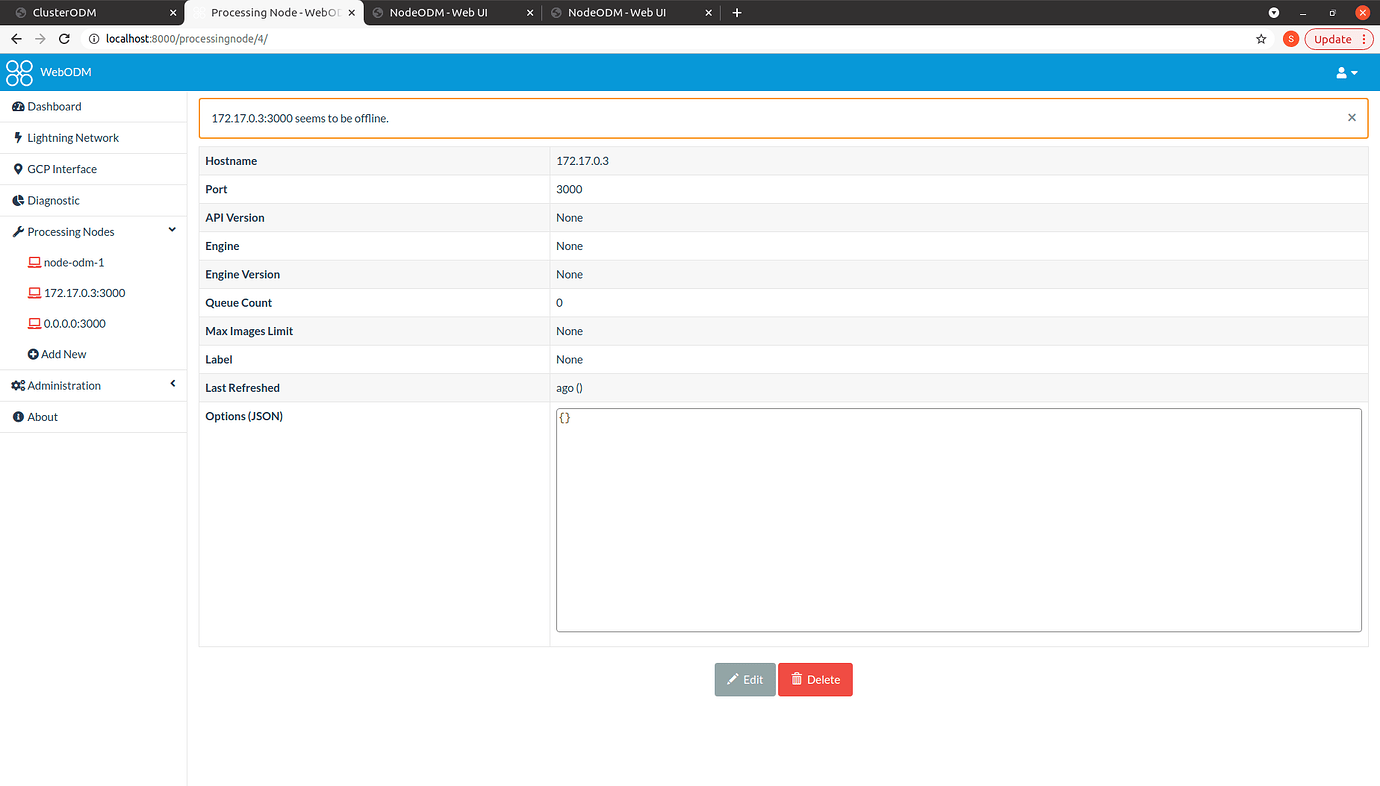This screenshot has width=1380, height=786.
Task: Expand the Administration section
Action: (x=171, y=383)
